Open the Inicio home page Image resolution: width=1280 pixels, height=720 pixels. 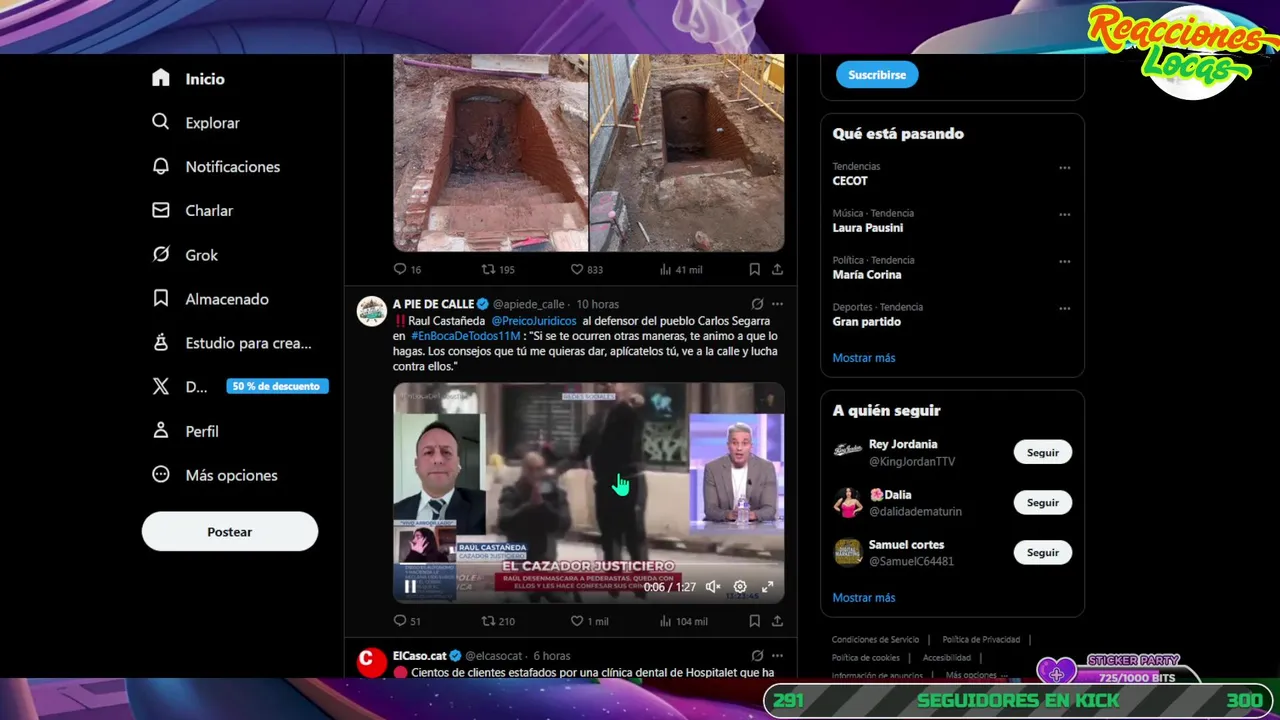pyautogui.click(x=188, y=79)
